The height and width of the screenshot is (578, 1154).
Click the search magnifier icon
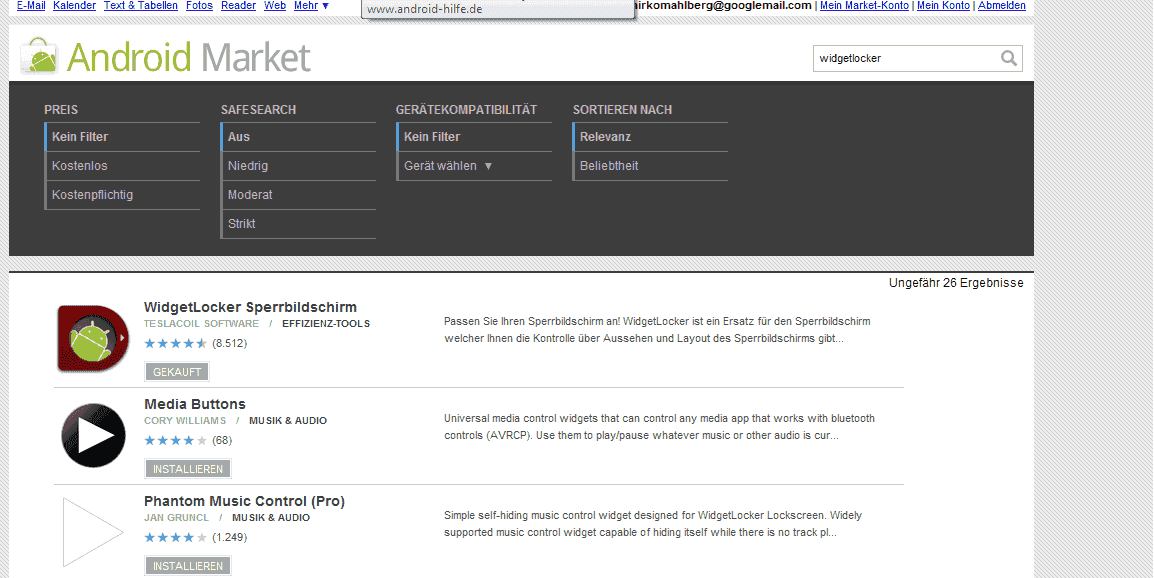click(1009, 58)
